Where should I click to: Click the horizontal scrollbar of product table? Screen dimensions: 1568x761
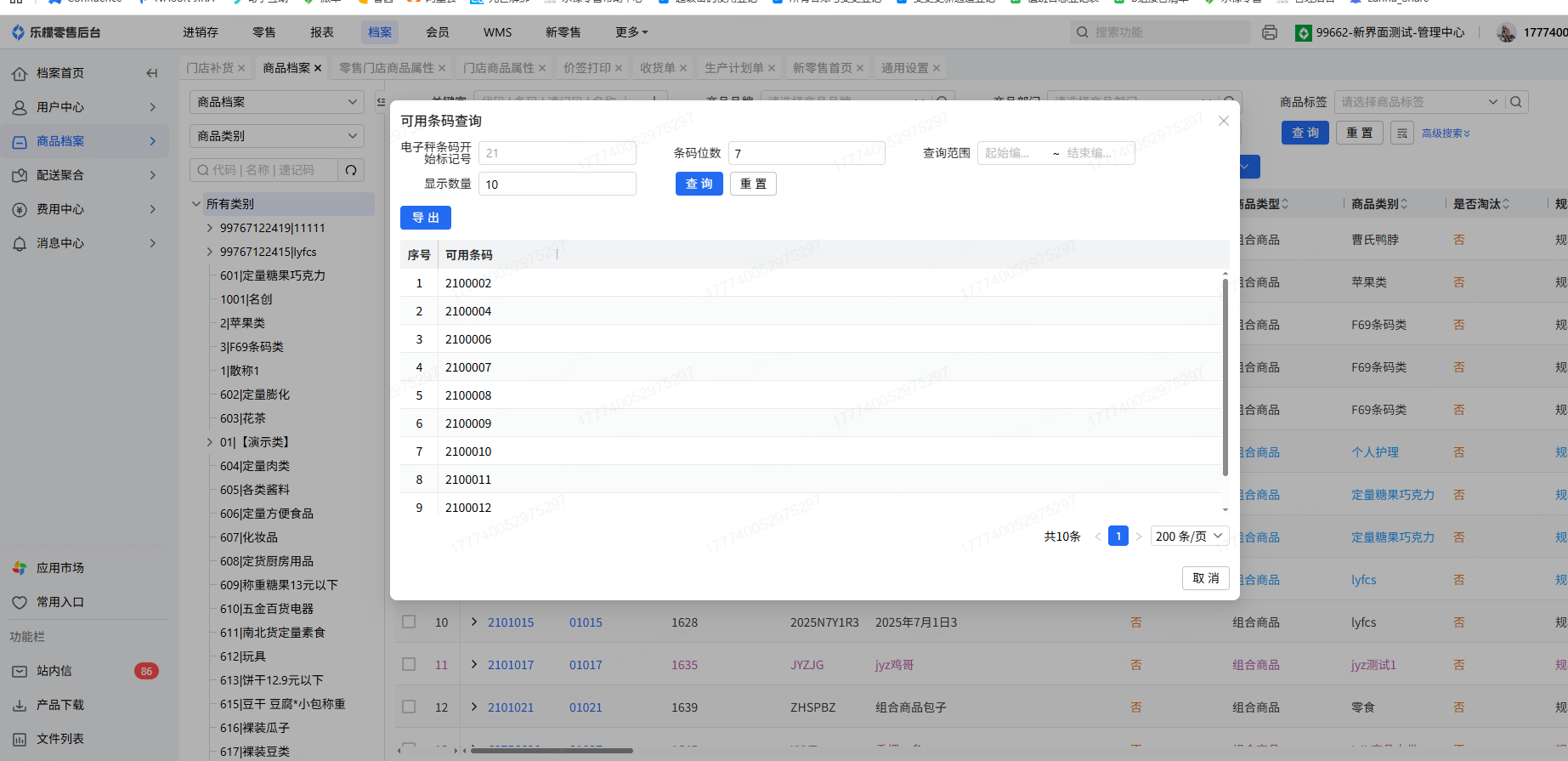point(552,751)
